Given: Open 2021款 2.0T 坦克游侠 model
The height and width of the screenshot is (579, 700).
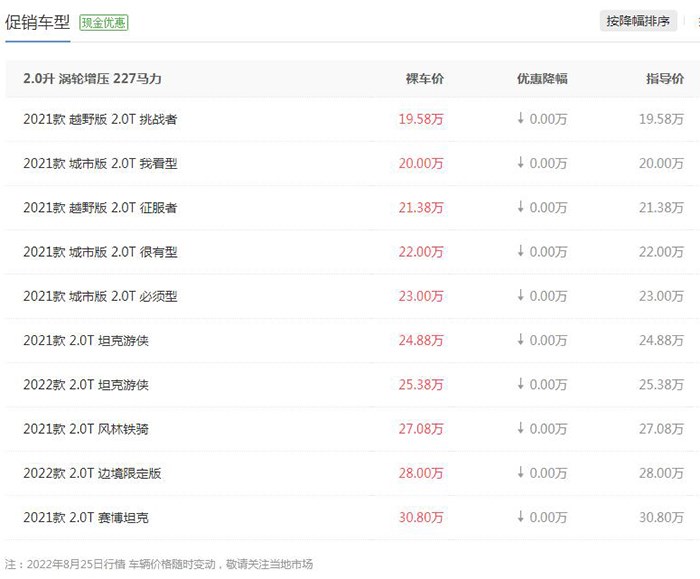Looking at the screenshot, I should 86,341.
